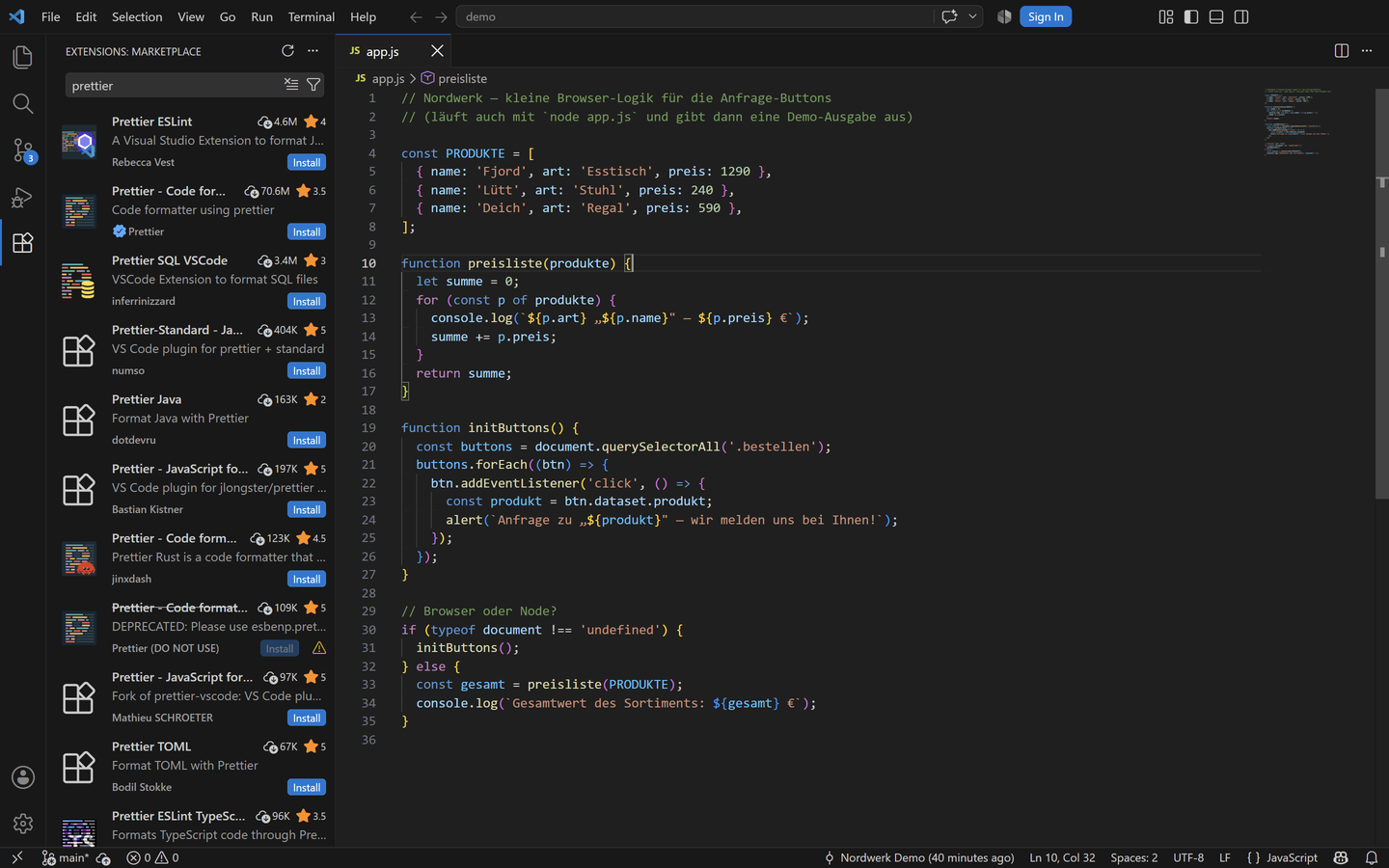The image size is (1389, 868).
Task: Open remote window indicator in status bar
Action: pos(16,857)
